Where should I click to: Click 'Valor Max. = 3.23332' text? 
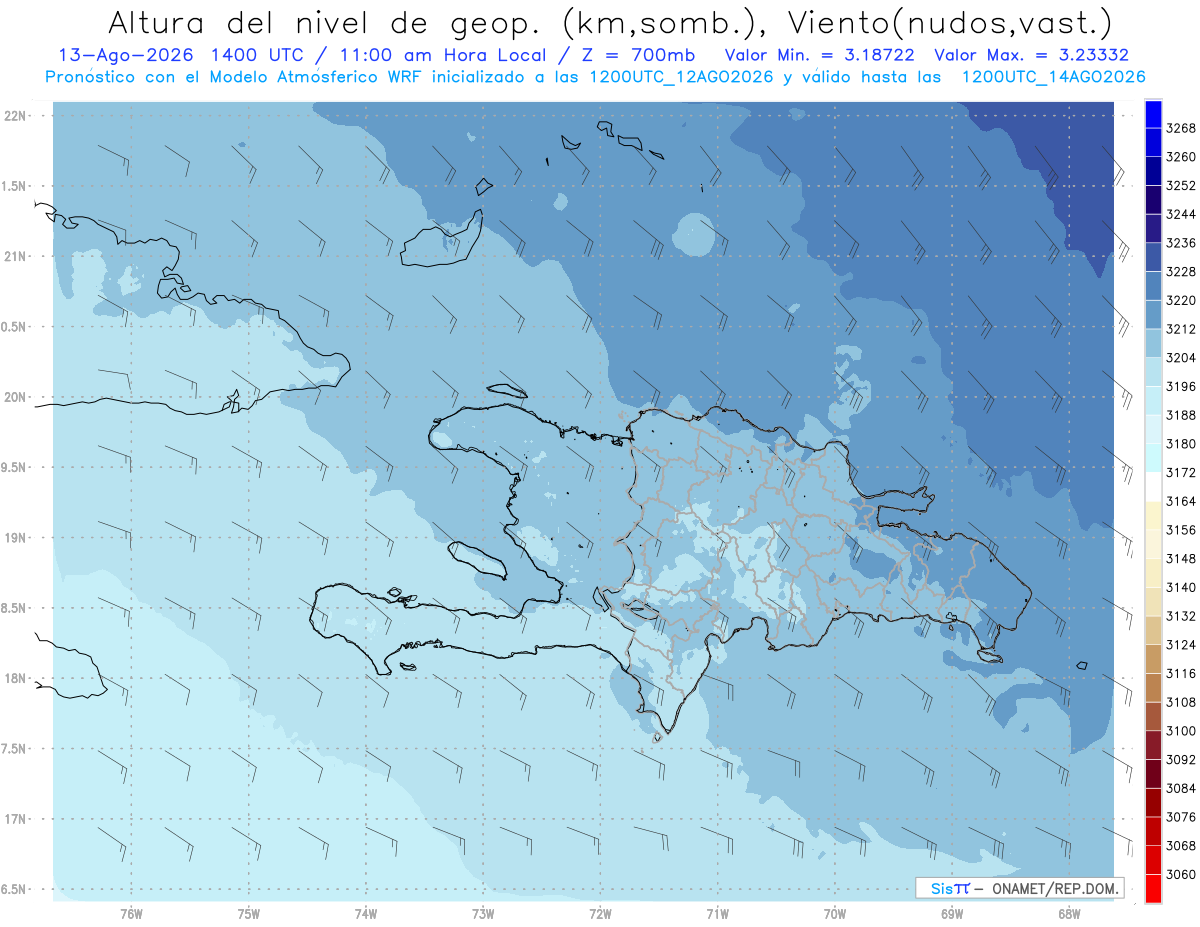[1032, 55]
